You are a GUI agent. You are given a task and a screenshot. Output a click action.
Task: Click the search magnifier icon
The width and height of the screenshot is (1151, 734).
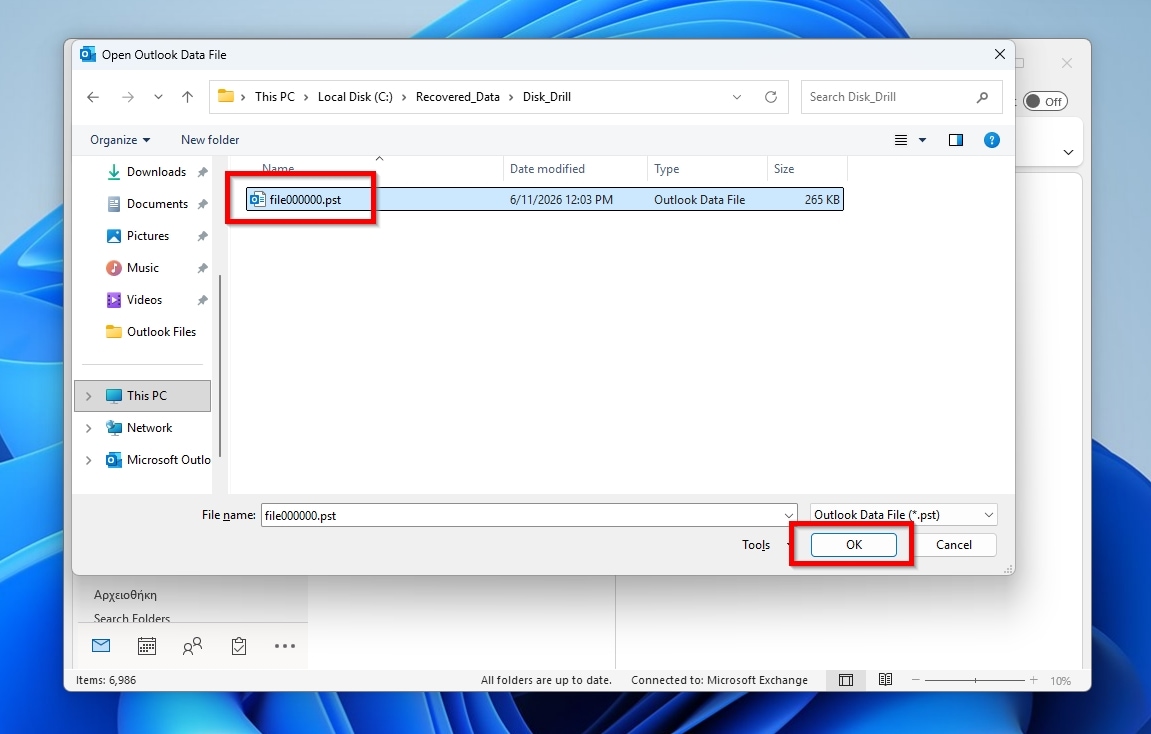tap(982, 97)
